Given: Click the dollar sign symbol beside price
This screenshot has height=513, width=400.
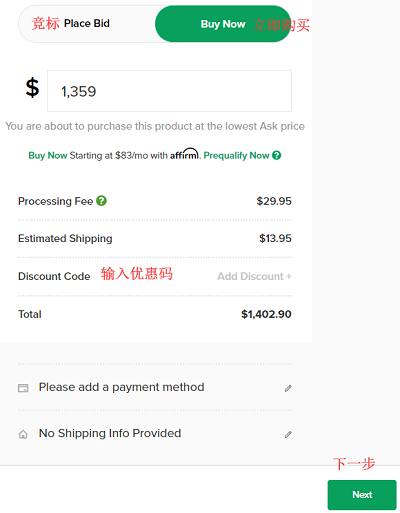Looking at the screenshot, I should [x=32, y=88].
